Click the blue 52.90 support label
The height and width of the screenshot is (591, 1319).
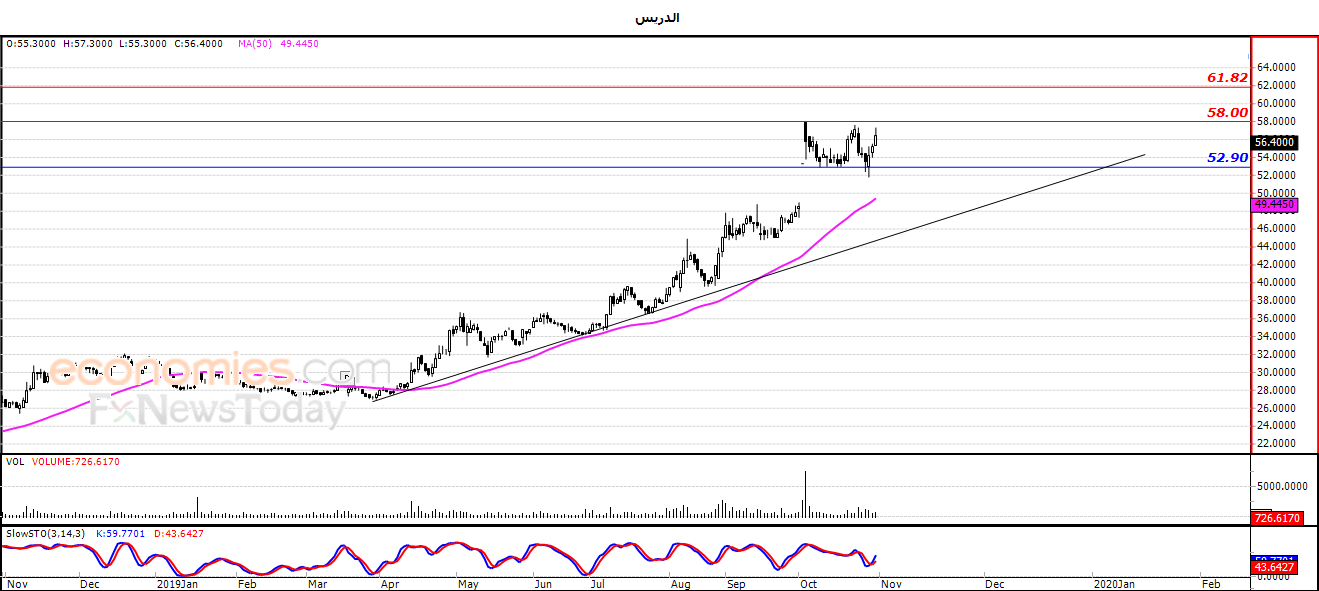click(x=1227, y=158)
